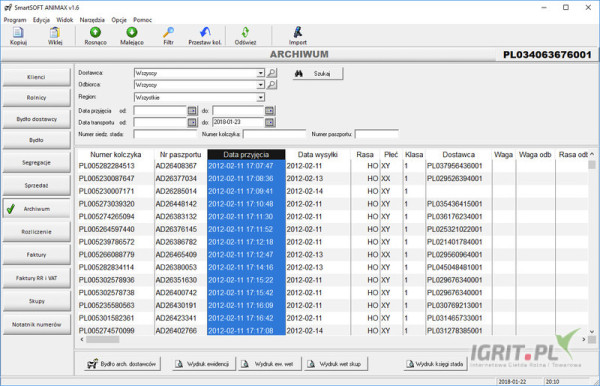Viewport: 600px width, 386px height.
Task: Select the Archiwum sidebar button
Action: click(36, 209)
